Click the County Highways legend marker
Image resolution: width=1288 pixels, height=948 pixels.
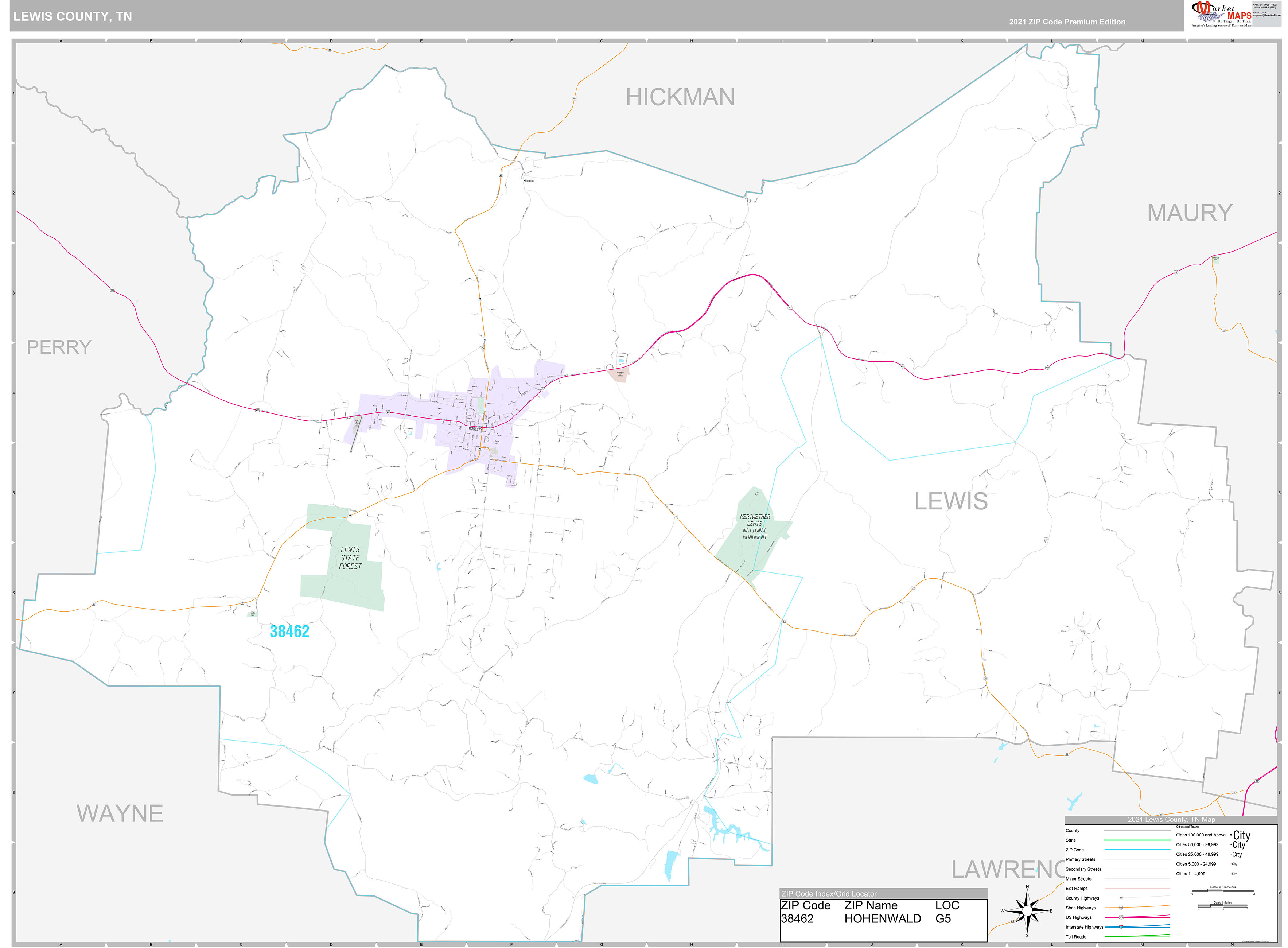[x=1121, y=898]
